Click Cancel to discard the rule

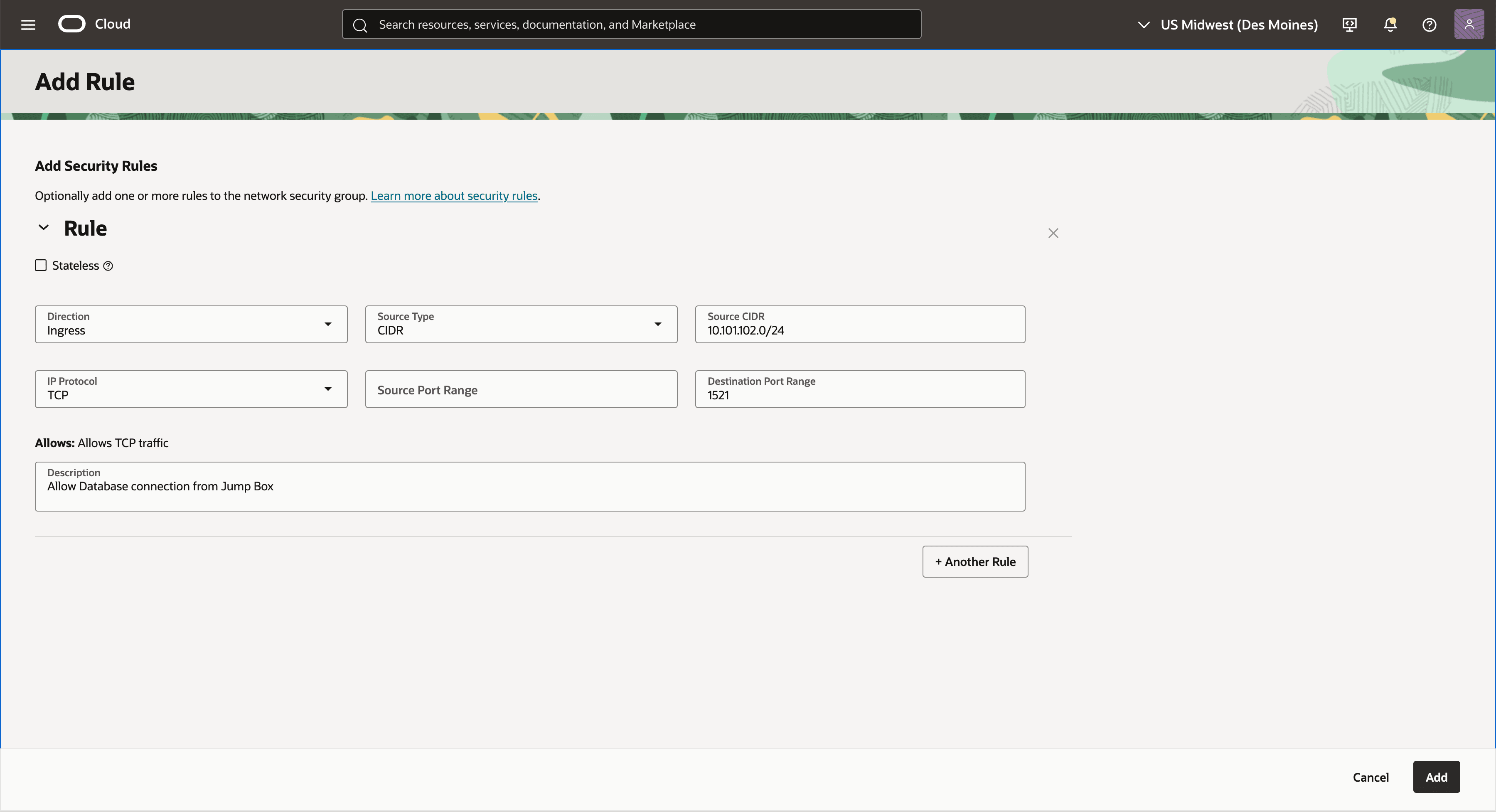tap(1371, 777)
